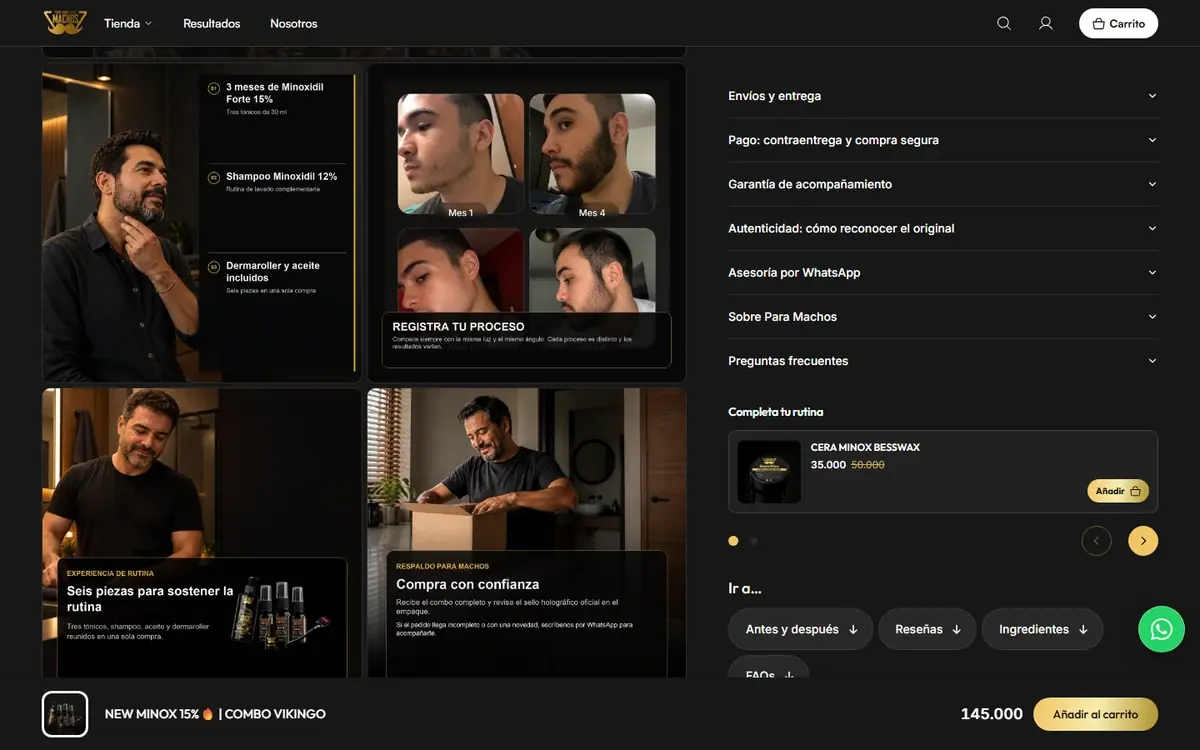1200x750 pixels.
Task: Select the Completa tu rutina heading
Action: coord(776,412)
